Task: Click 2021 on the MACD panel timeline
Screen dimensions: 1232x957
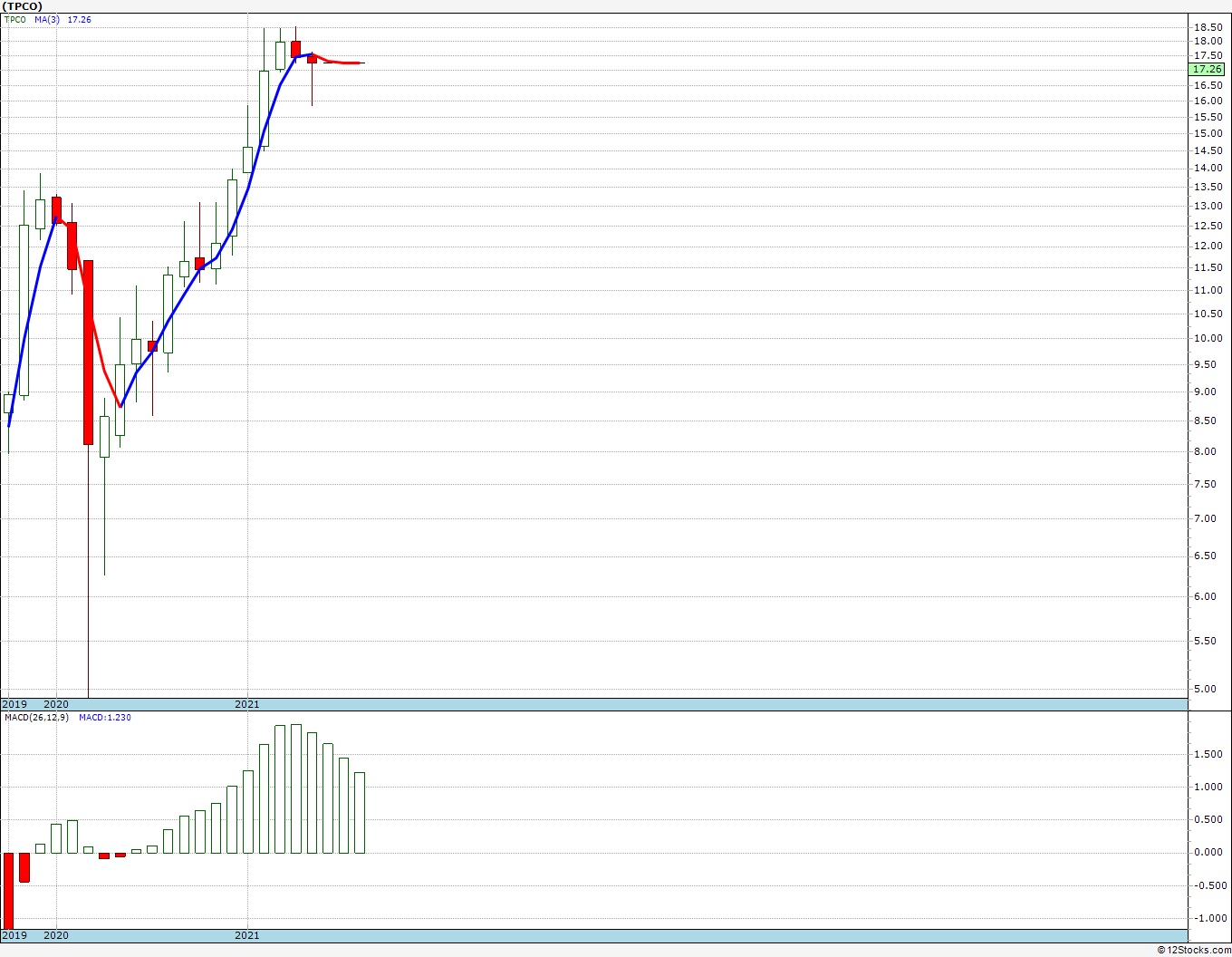Action: [x=247, y=935]
